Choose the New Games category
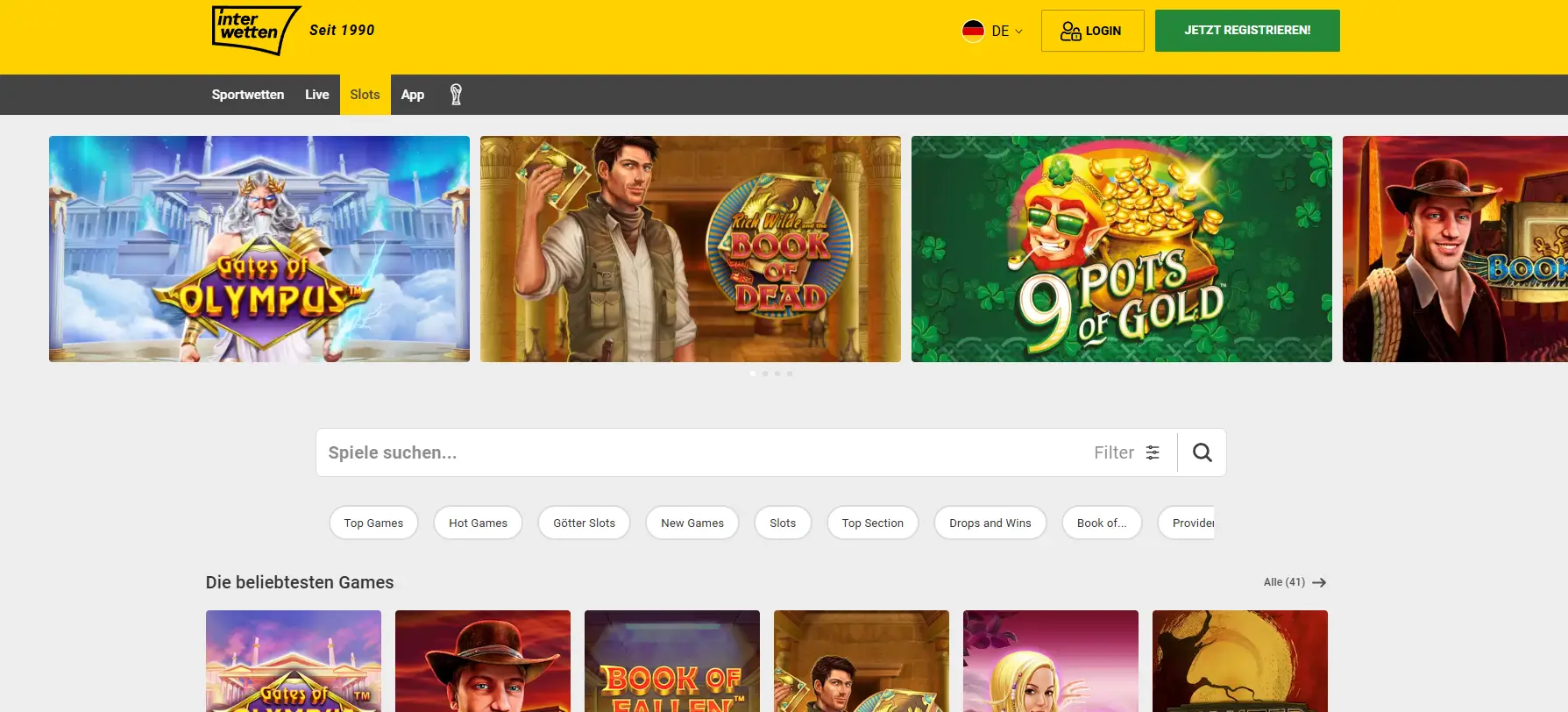The height and width of the screenshot is (712, 1568). point(692,523)
